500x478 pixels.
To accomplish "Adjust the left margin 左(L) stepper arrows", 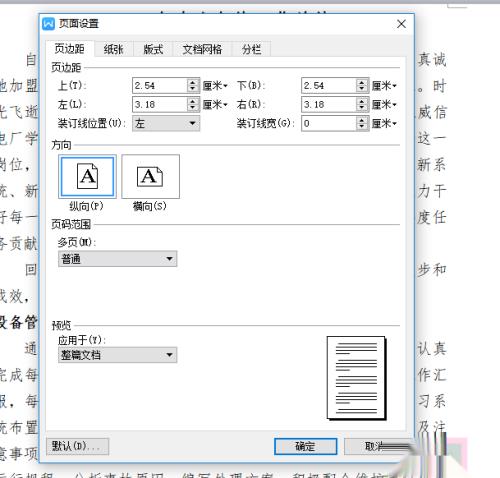I will tap(193, 105).
